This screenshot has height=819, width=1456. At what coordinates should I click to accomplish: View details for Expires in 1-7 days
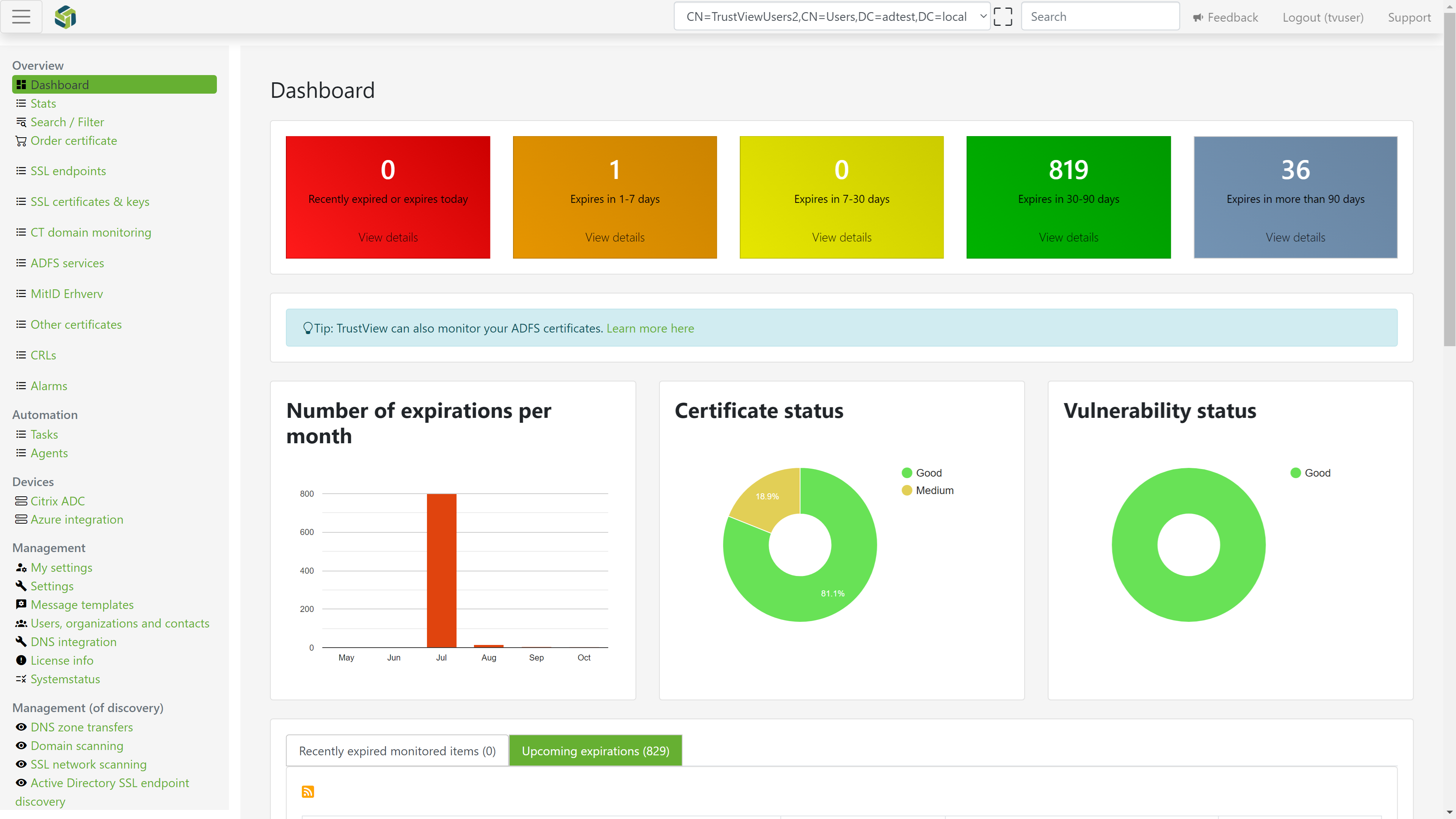(615, 237)
